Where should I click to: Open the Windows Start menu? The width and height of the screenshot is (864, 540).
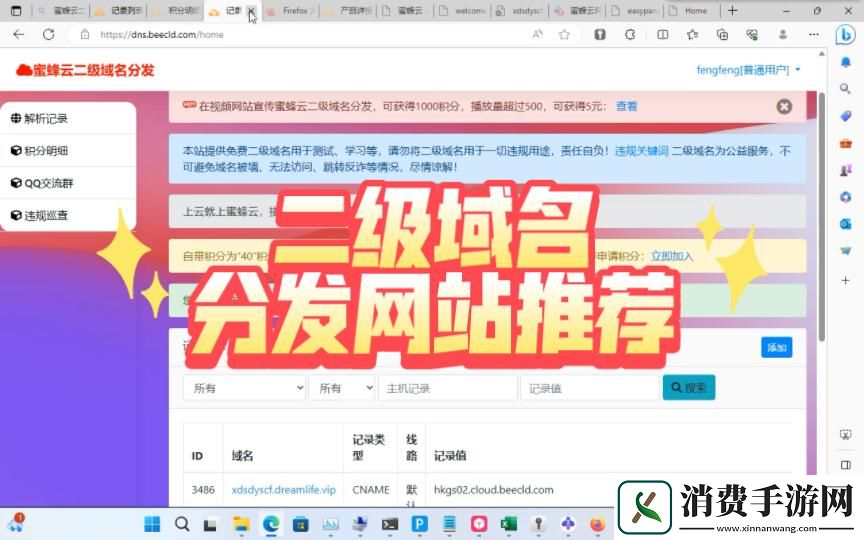pos(152,524)
